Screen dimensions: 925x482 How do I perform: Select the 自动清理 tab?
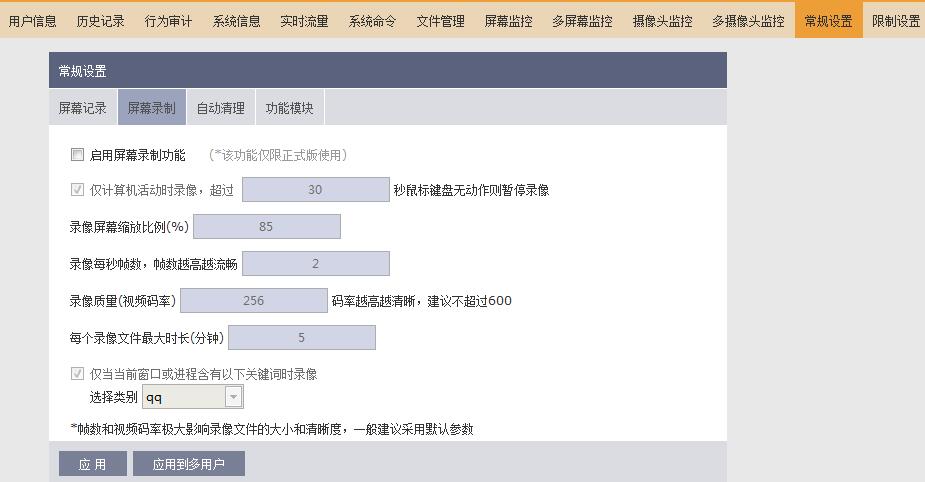point(220,108)
